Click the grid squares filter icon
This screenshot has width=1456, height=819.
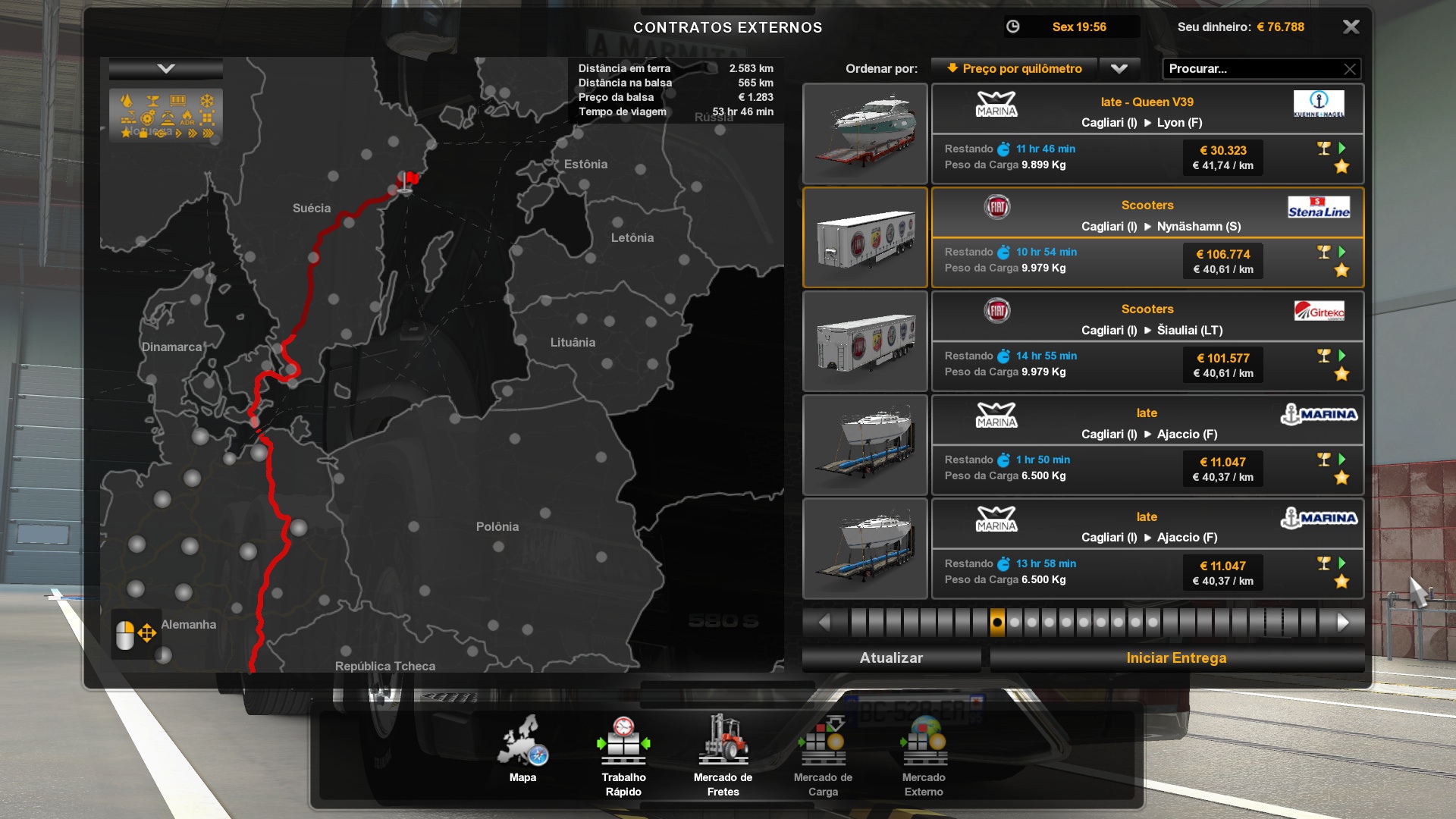[207, 117]
